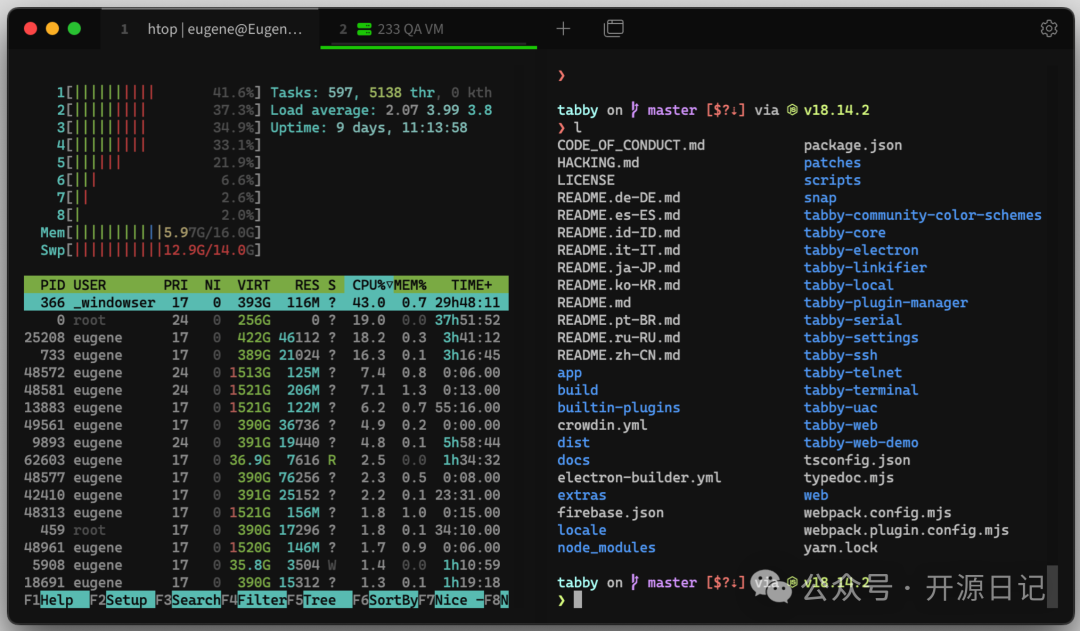Click the LICENSE file name
This screenshot has width=1080, height=631.
coord(585,180)
